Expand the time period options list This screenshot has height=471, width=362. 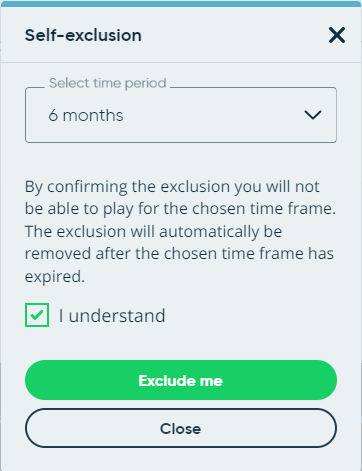[181, 115]
